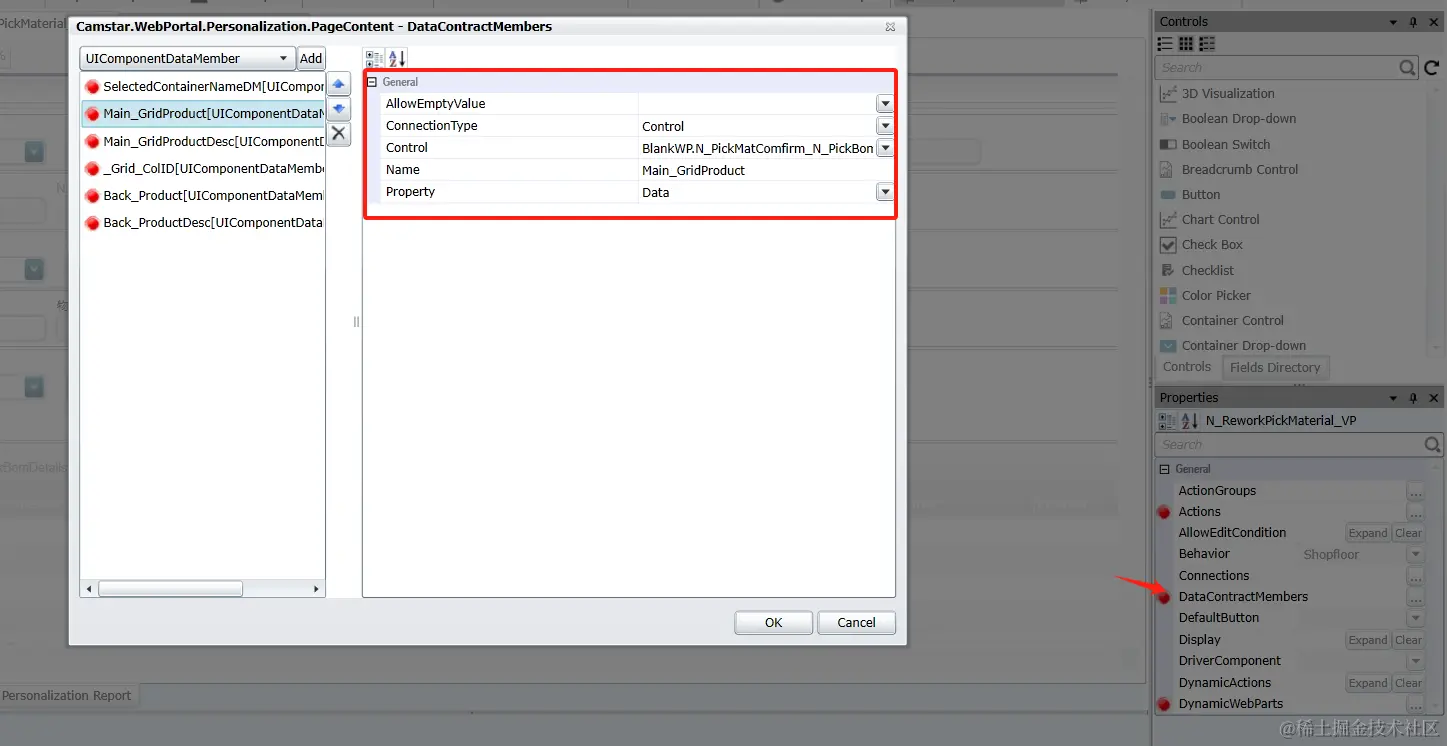1447x746 pixels.
Task: Click the grid view icon in Controls panel
Action: pos(1186,43)
